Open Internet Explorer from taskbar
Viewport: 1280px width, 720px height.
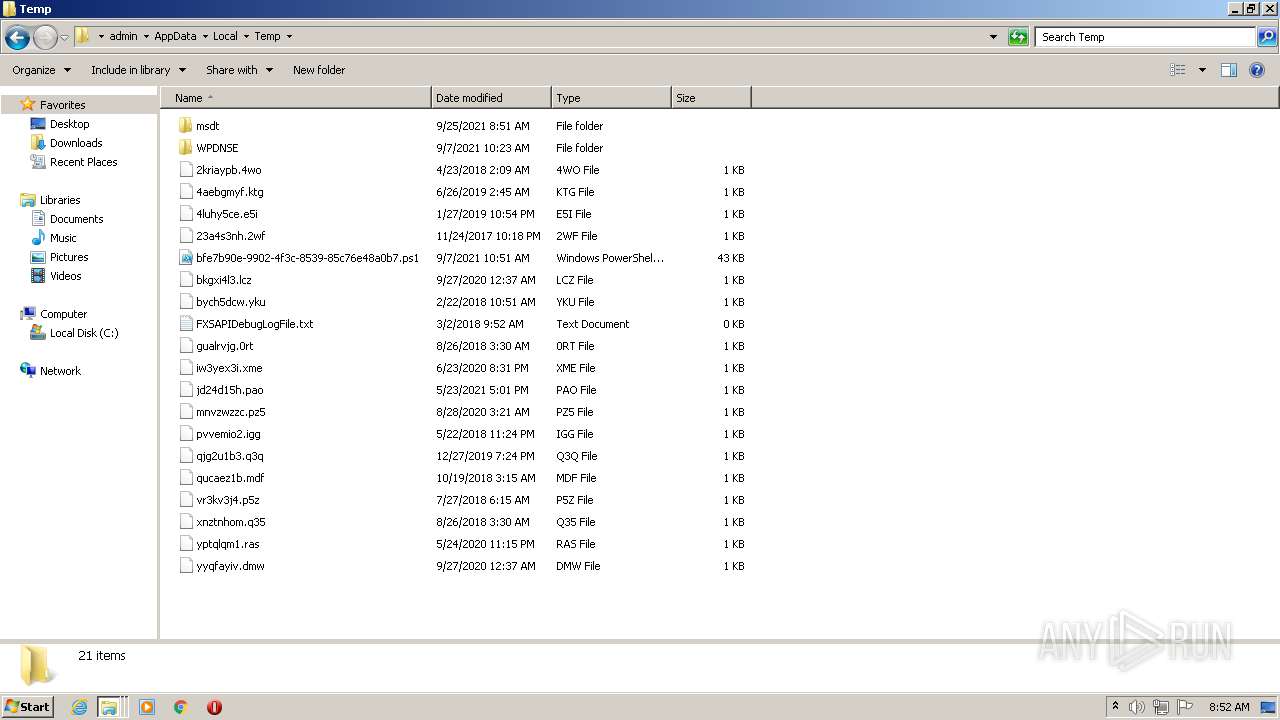(x=79, y=707)
